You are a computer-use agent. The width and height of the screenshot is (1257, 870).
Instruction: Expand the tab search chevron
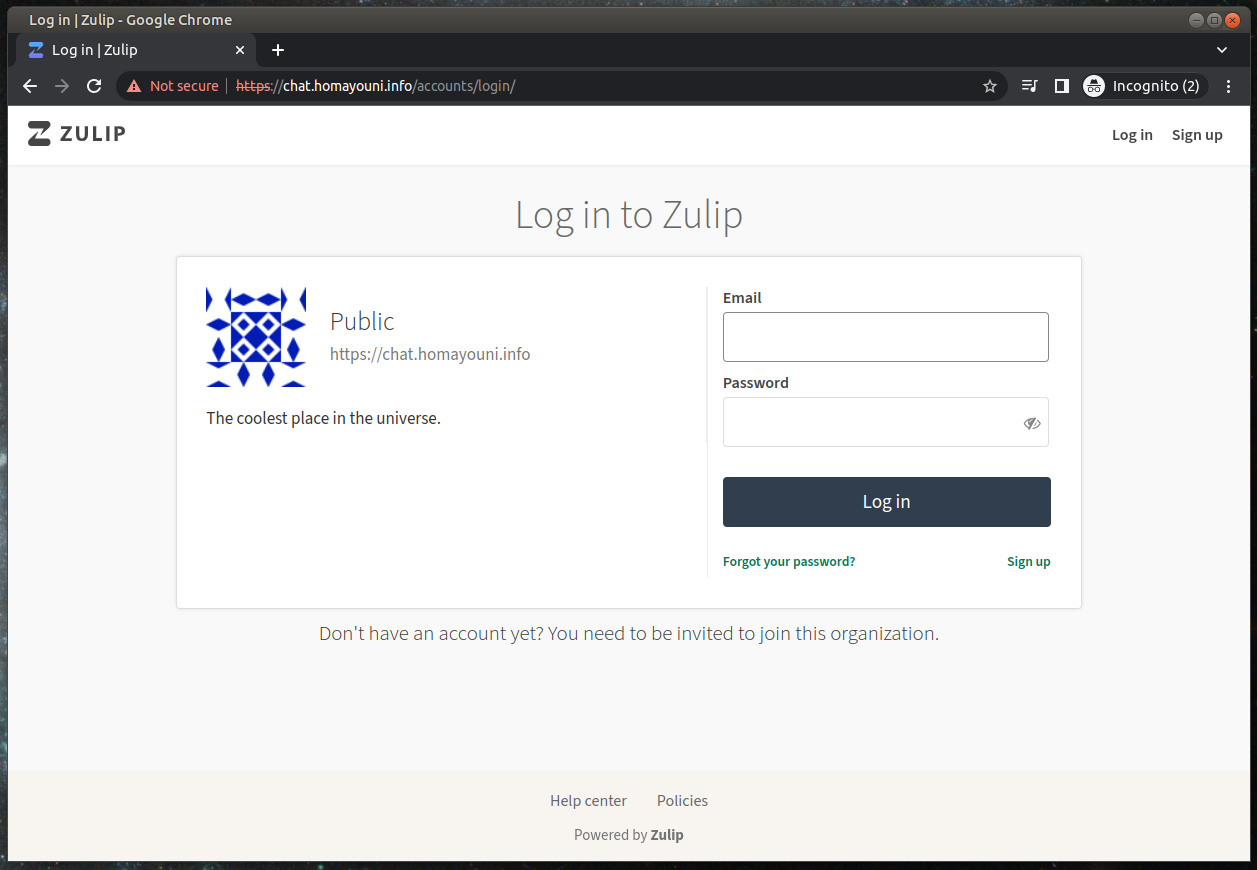point(1222,50)
